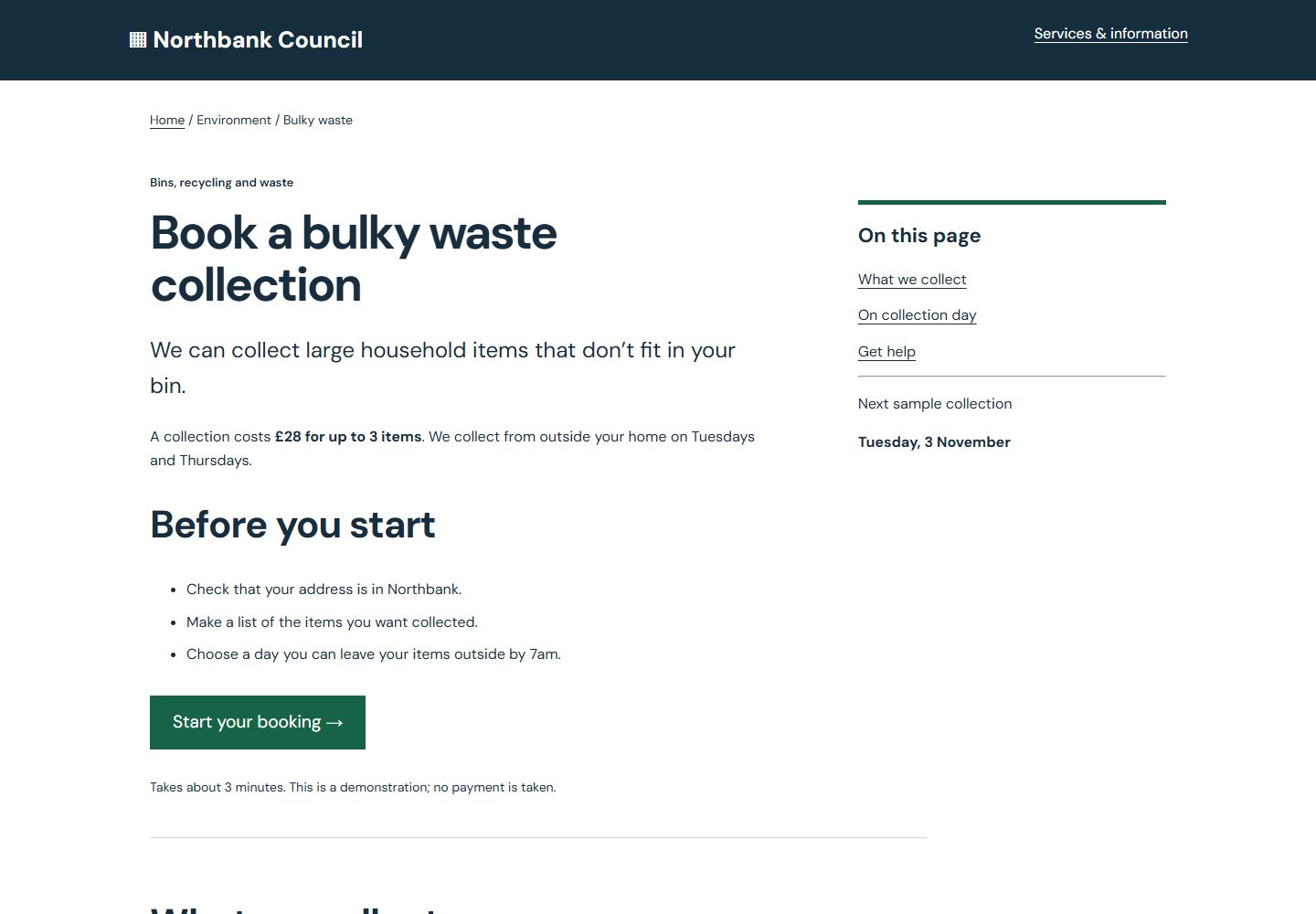Click Bins, recycling and waste caption
Image resolution: width=1316 pixels, height=914 pixels.
[221, 183]
